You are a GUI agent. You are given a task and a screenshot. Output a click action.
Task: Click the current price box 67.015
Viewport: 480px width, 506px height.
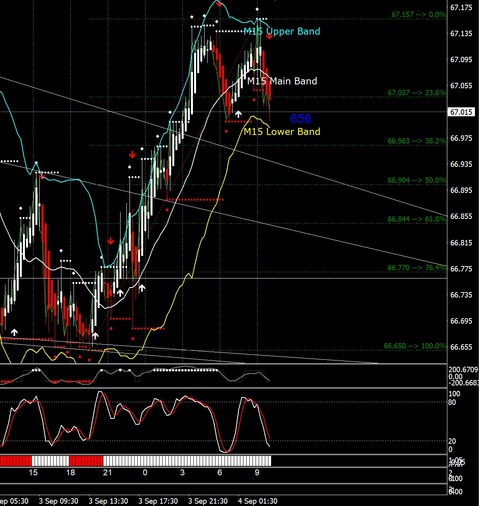(461, 112)
